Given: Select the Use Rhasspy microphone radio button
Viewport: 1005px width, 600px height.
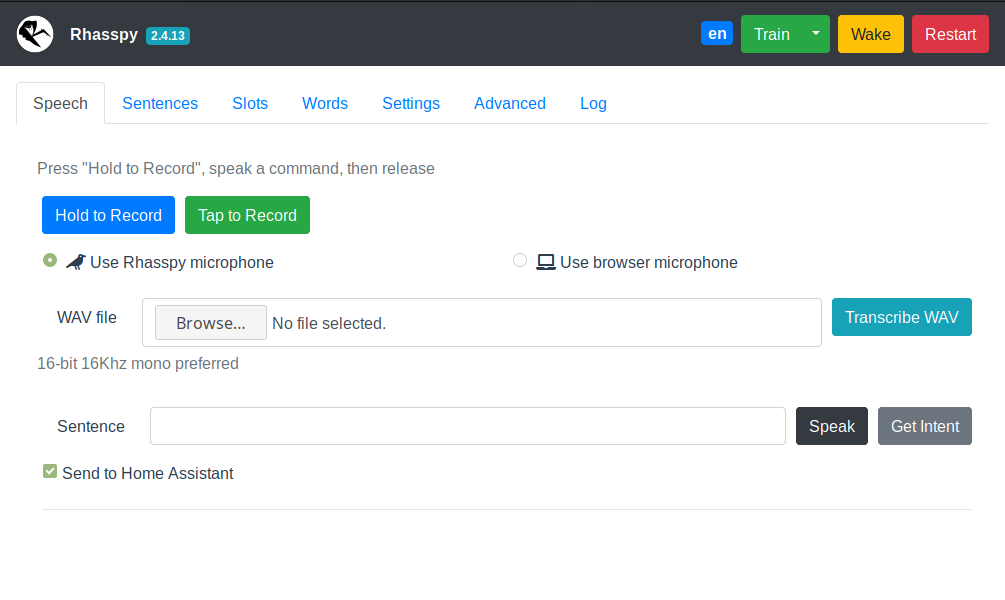Looking at the screenshot, I should (x=50, y=260).
